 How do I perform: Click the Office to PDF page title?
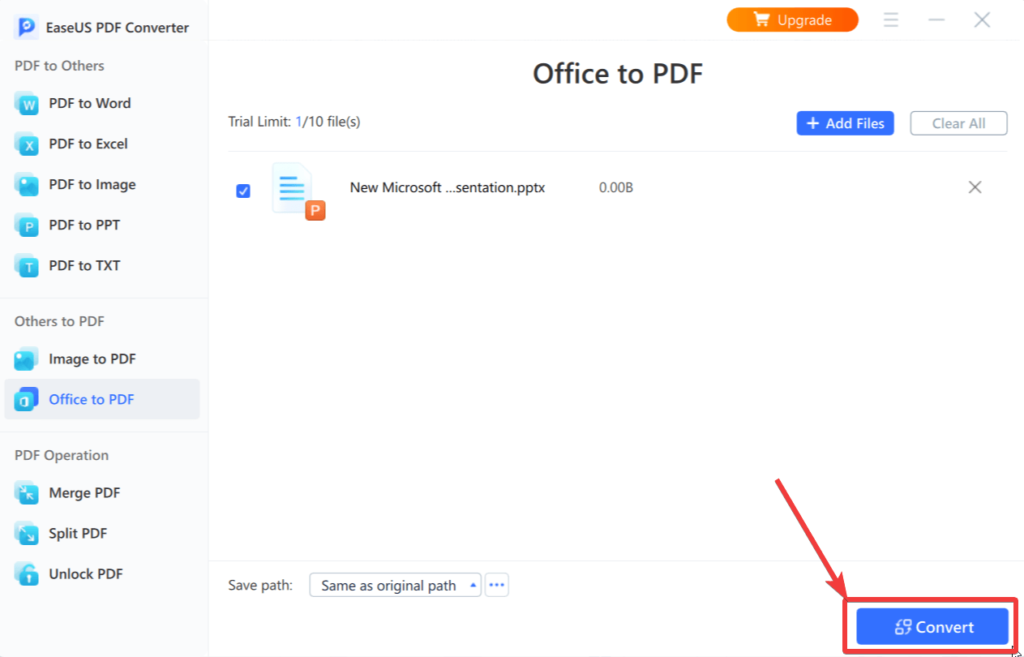(x=618, y=73)
